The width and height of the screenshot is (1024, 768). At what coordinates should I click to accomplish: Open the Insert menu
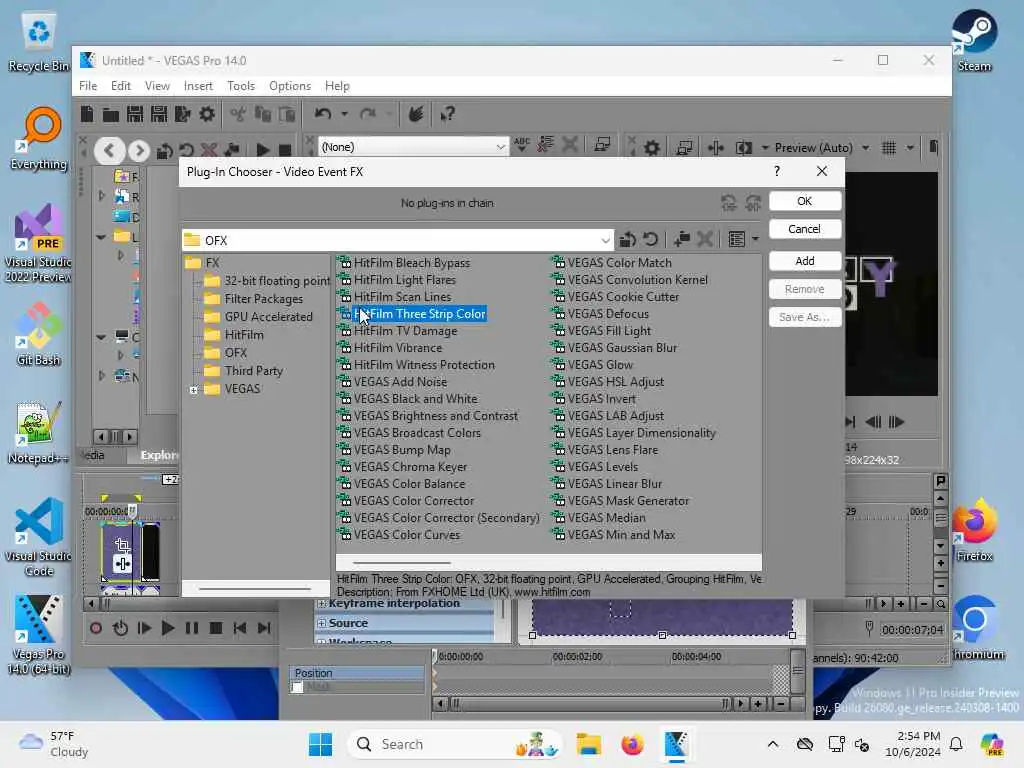pos(198,86)
